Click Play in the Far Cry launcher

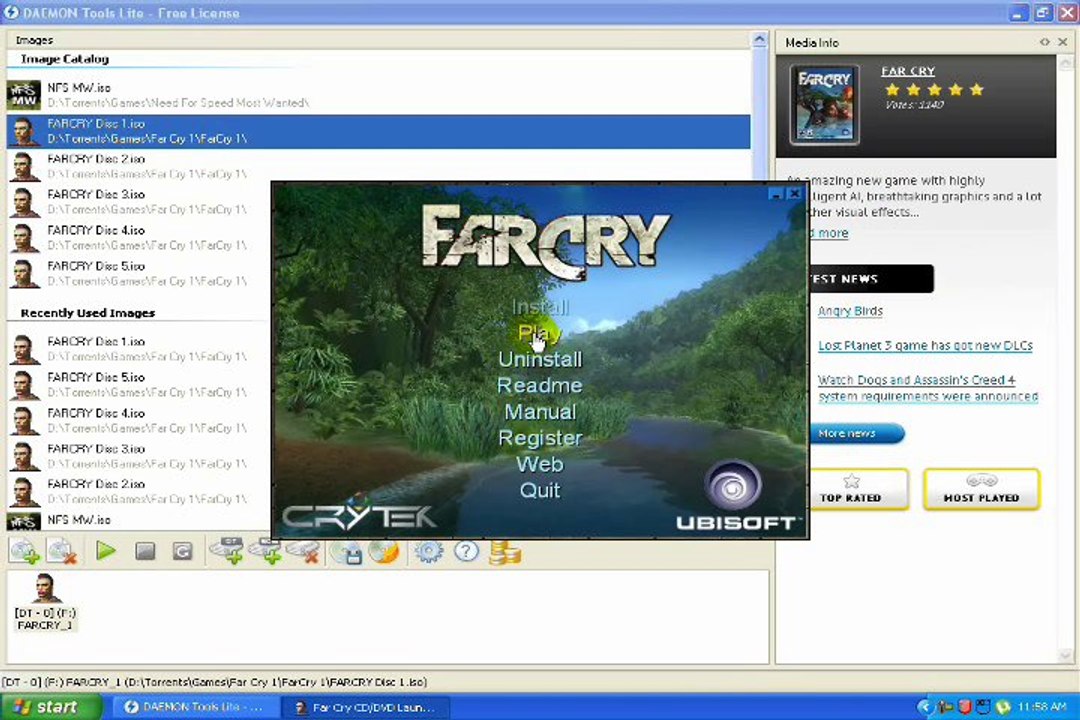[x=540, y=333]
